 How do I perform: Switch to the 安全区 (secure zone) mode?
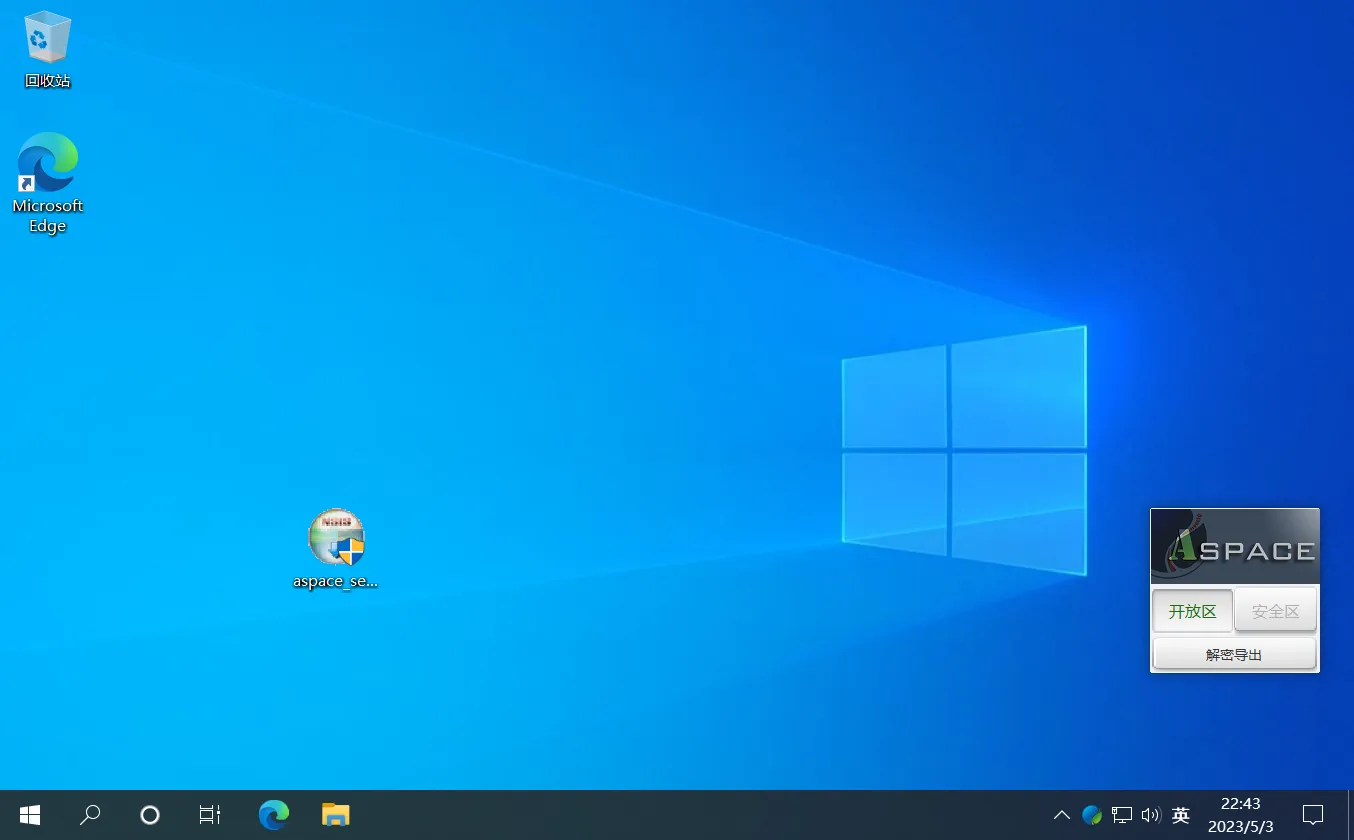[x=1275, y=610]
